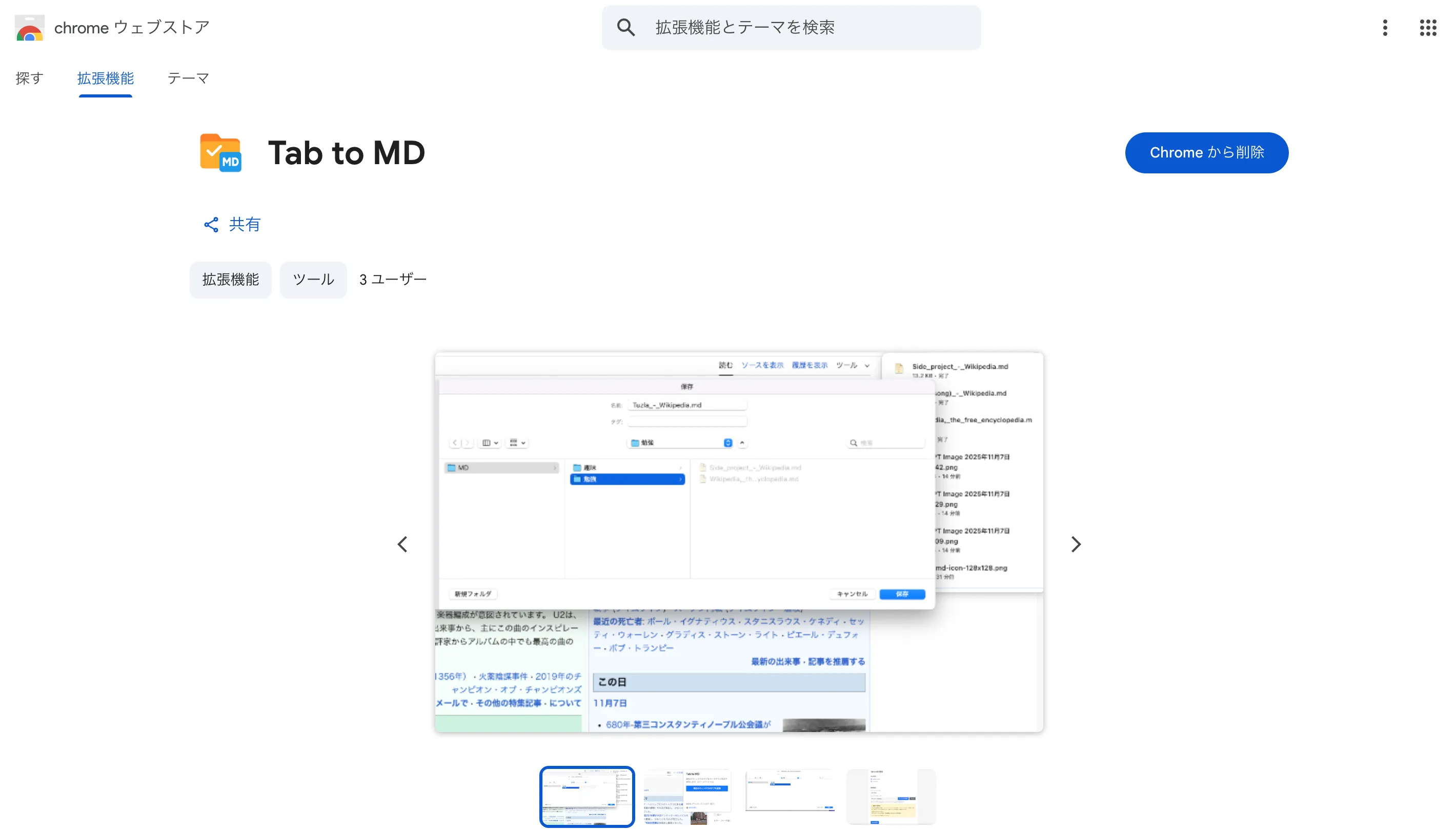Image resolution: width=1456 pixels, height=830 pixels.
Task: Switch to the テーマ tab
Action: (188, 78)
